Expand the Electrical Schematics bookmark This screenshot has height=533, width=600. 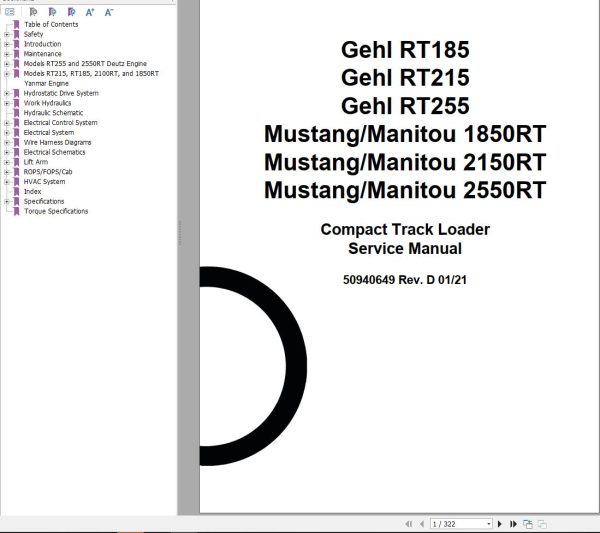[7, 152]
